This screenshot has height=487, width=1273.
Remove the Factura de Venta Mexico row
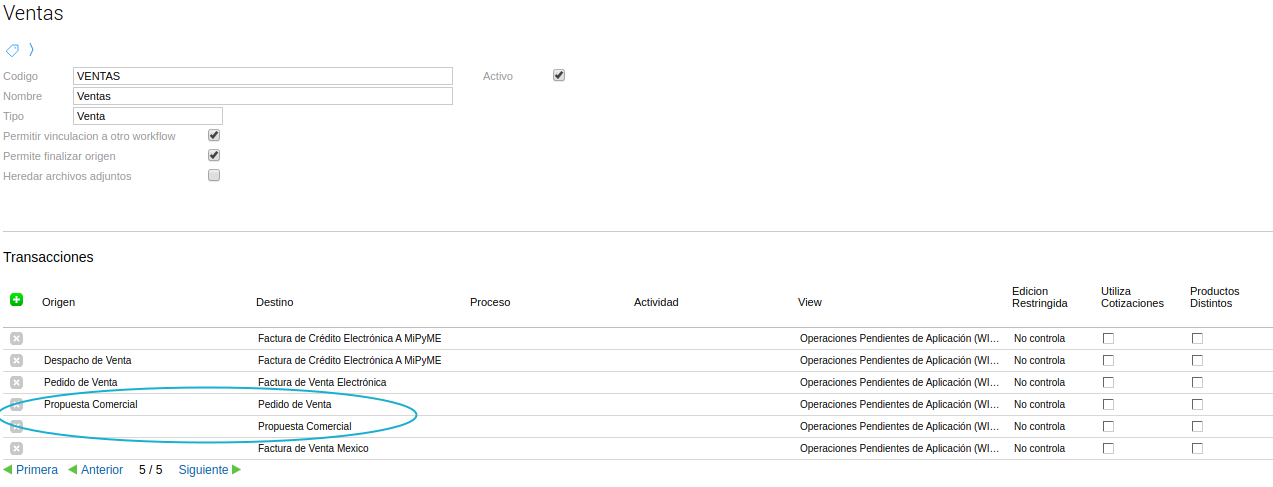(16, 448)
